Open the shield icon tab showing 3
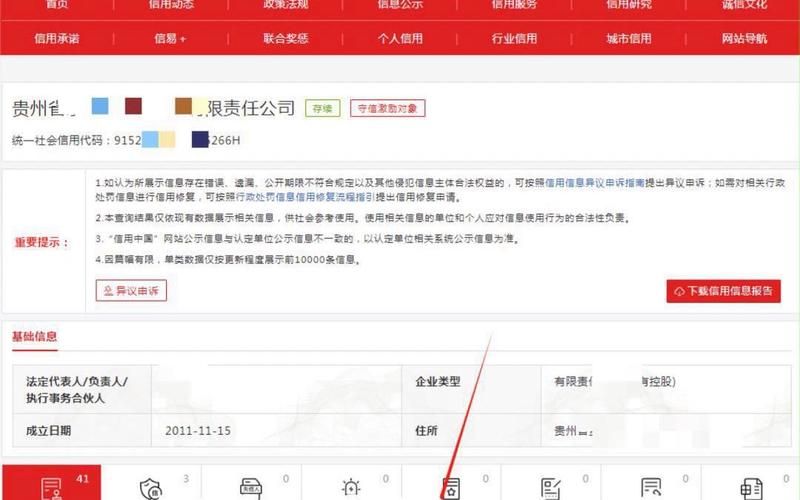Screen dimensions: 800x500 [x=151, y=483]
